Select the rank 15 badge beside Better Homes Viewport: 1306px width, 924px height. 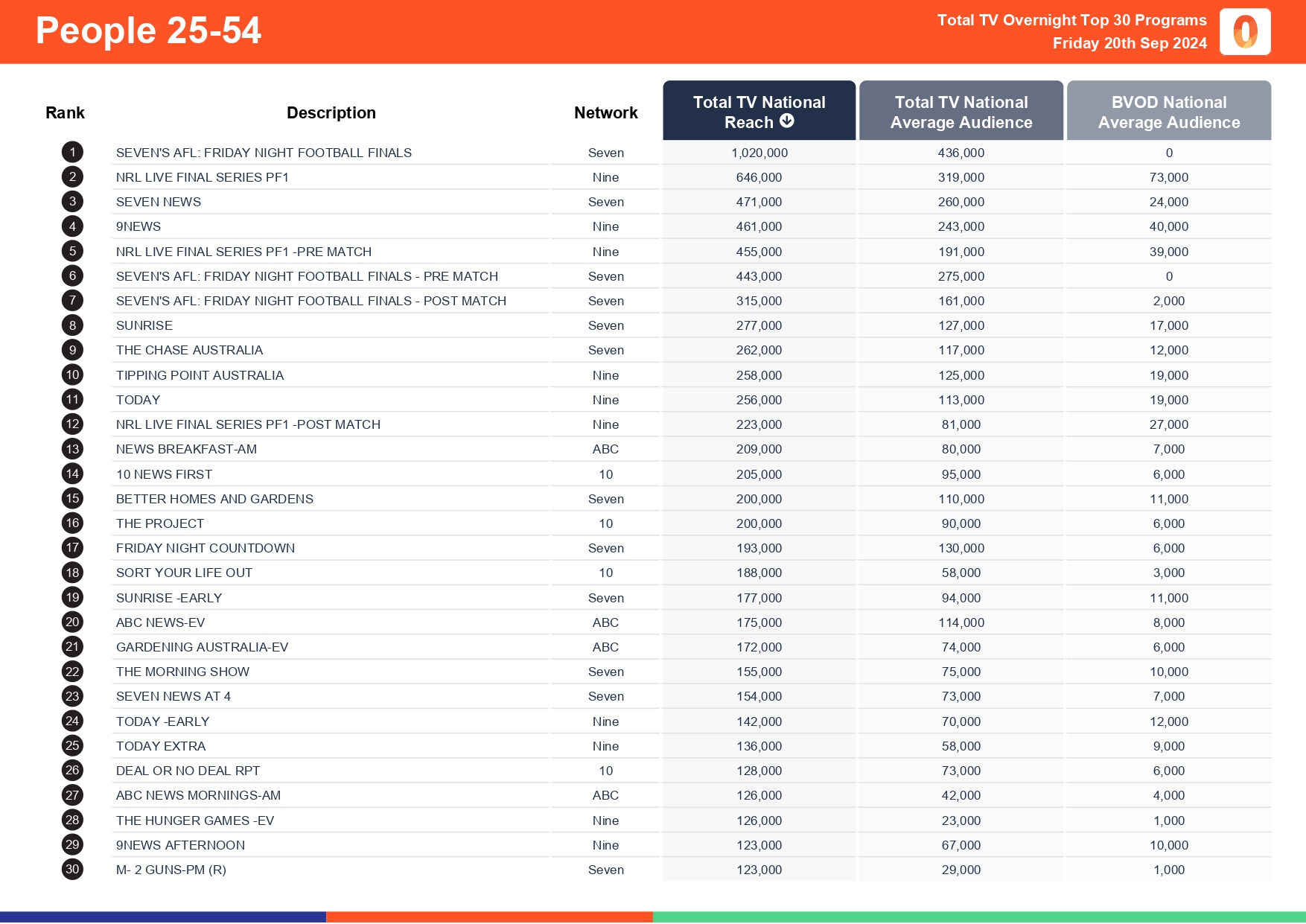pos(72,498)
